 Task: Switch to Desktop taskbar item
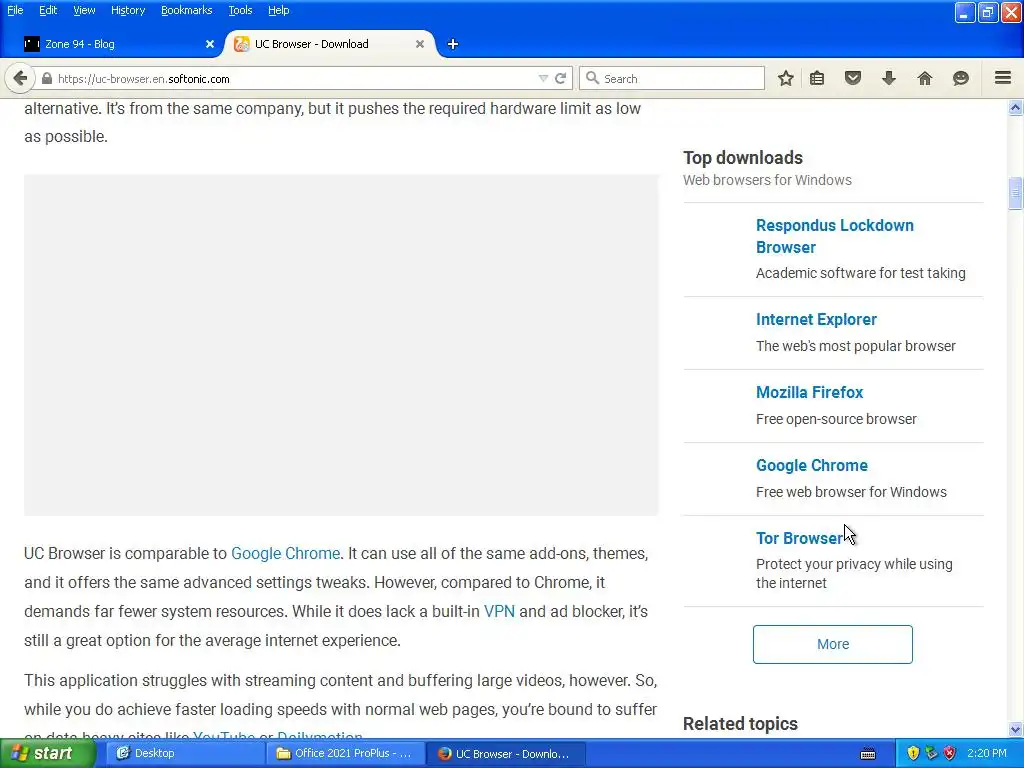[184, 754]
